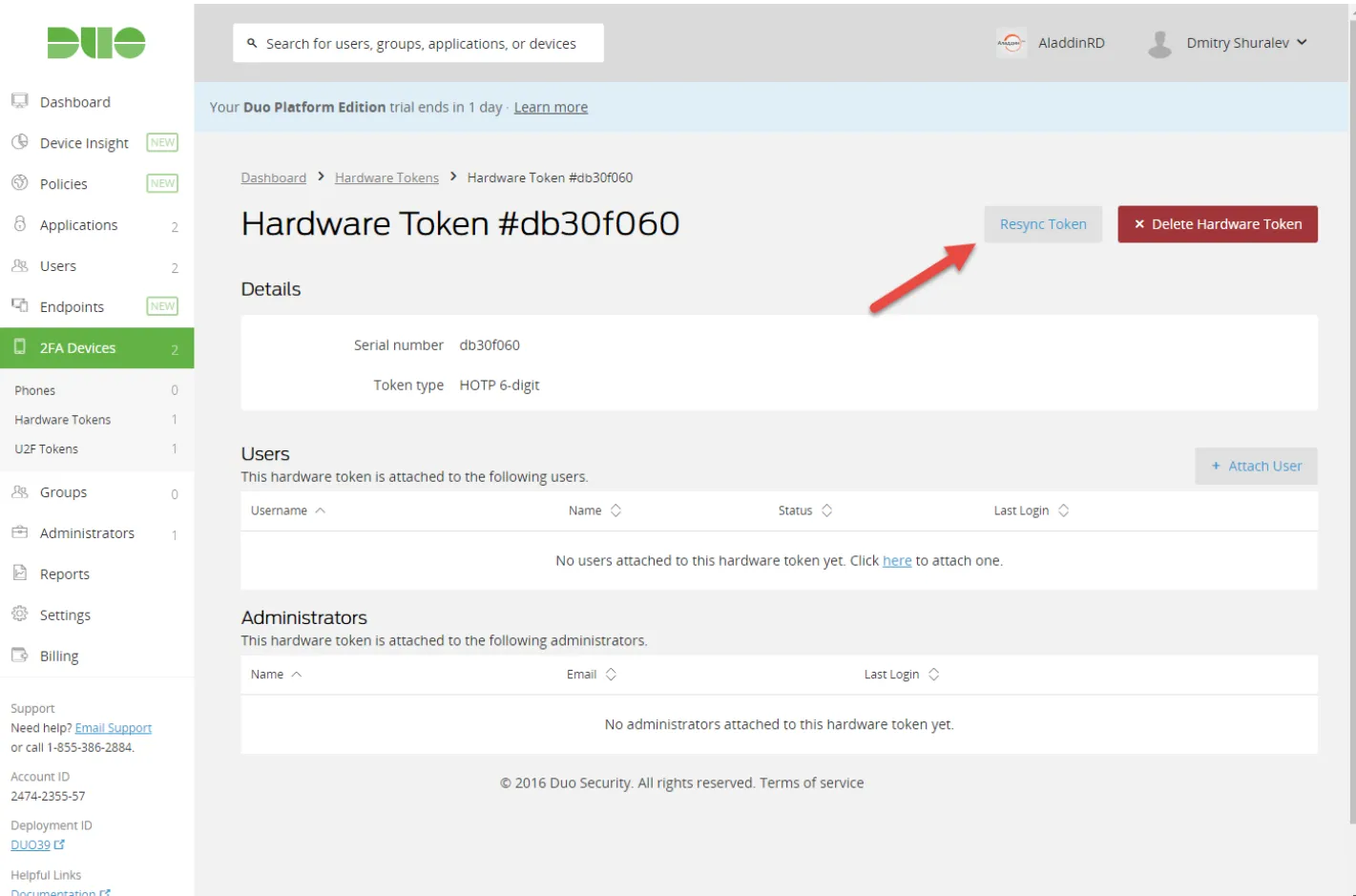Click the external link icon beside DUO39

click(59, 844)
